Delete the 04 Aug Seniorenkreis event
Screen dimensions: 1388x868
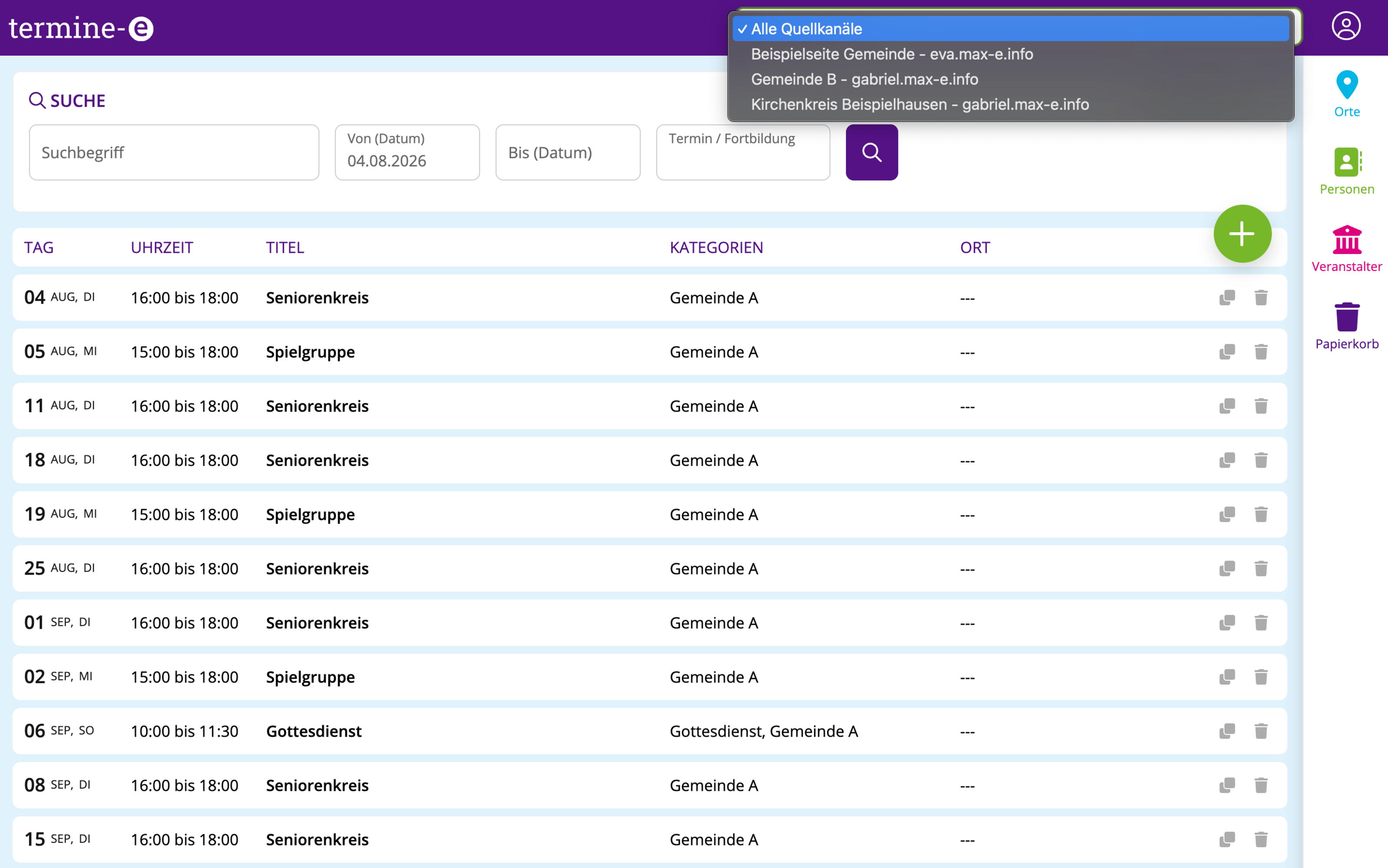1261,297
